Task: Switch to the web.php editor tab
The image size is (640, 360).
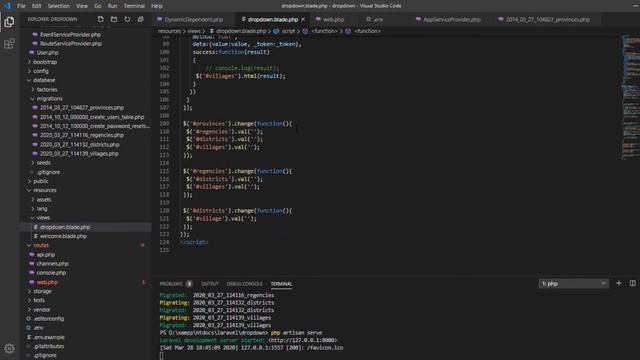Action: [x=333, y=19]
